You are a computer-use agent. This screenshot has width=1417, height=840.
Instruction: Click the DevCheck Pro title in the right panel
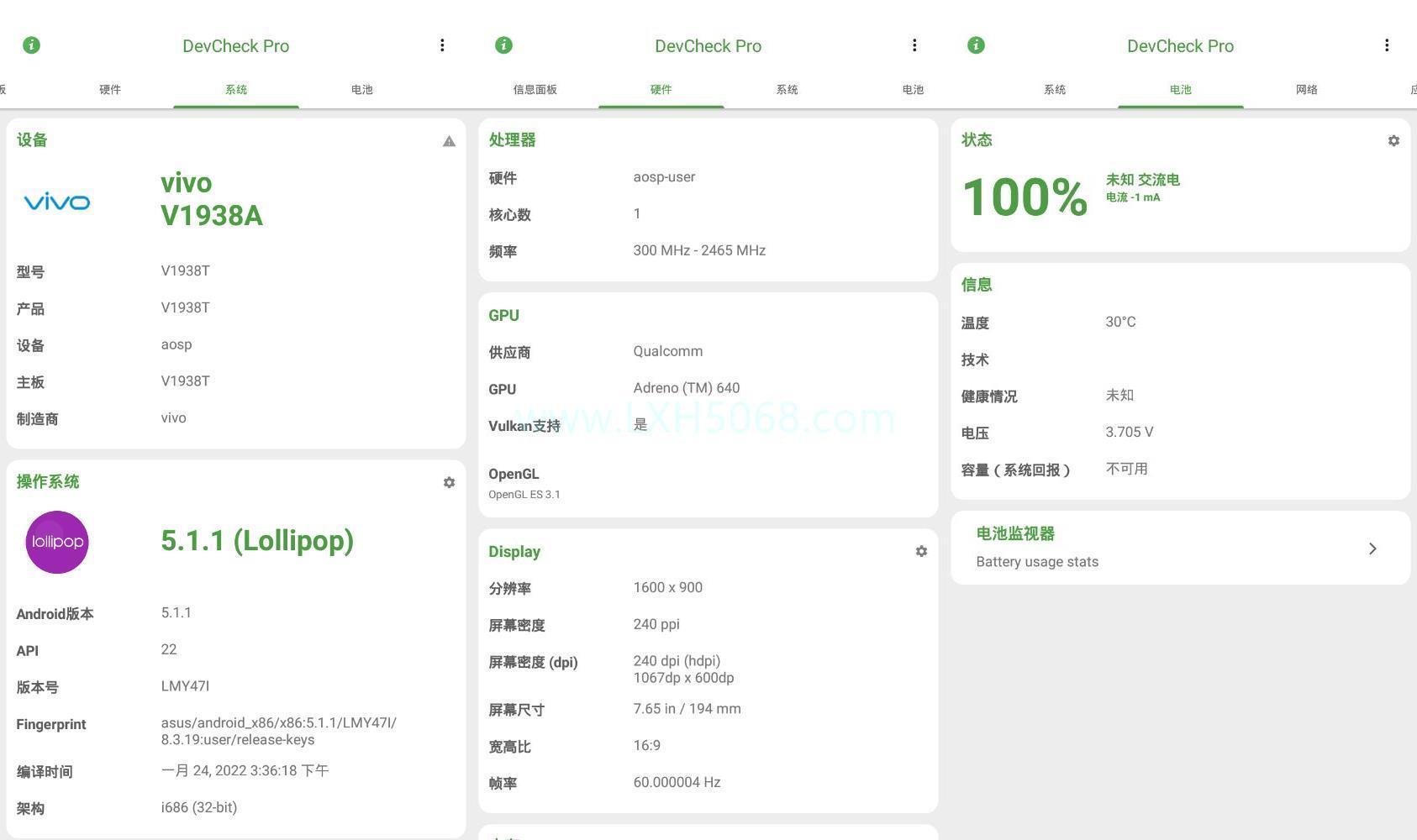(1181, 46)
